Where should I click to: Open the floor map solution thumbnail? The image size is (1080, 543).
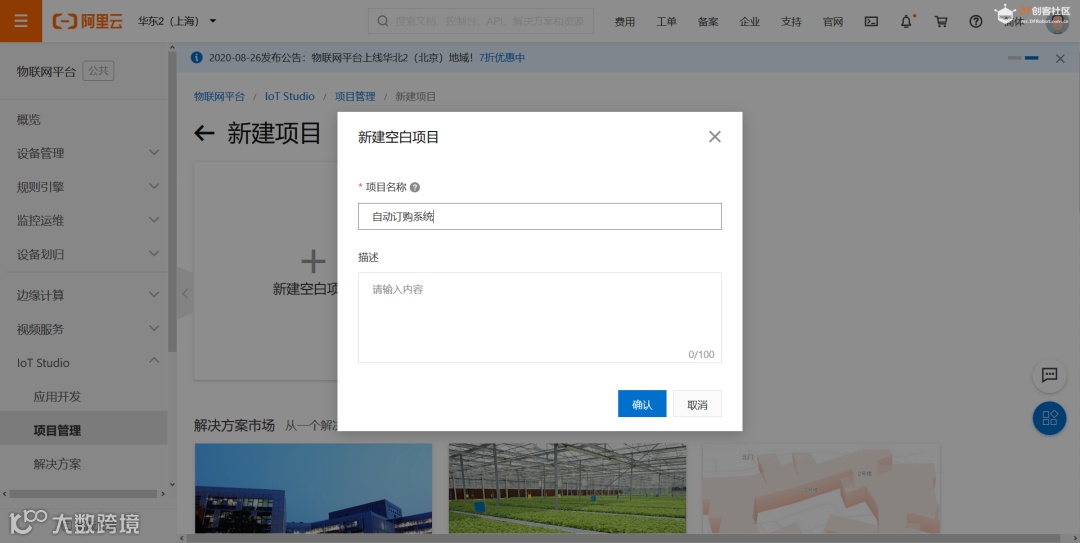point(821,488)
